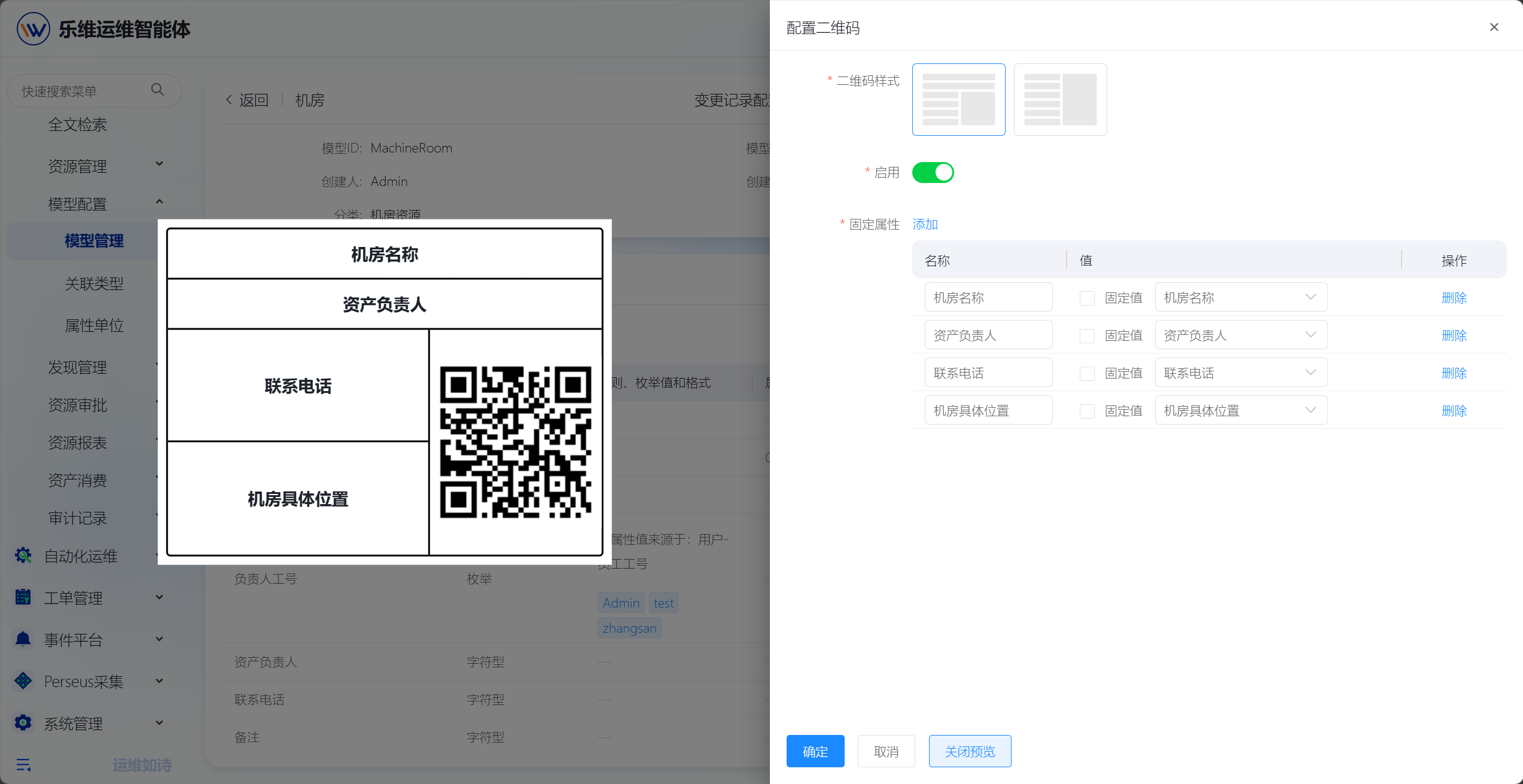The image size is (1523, 784).
Task: Expand the 资源管理 menu chevron
Action: click(159, 164)
